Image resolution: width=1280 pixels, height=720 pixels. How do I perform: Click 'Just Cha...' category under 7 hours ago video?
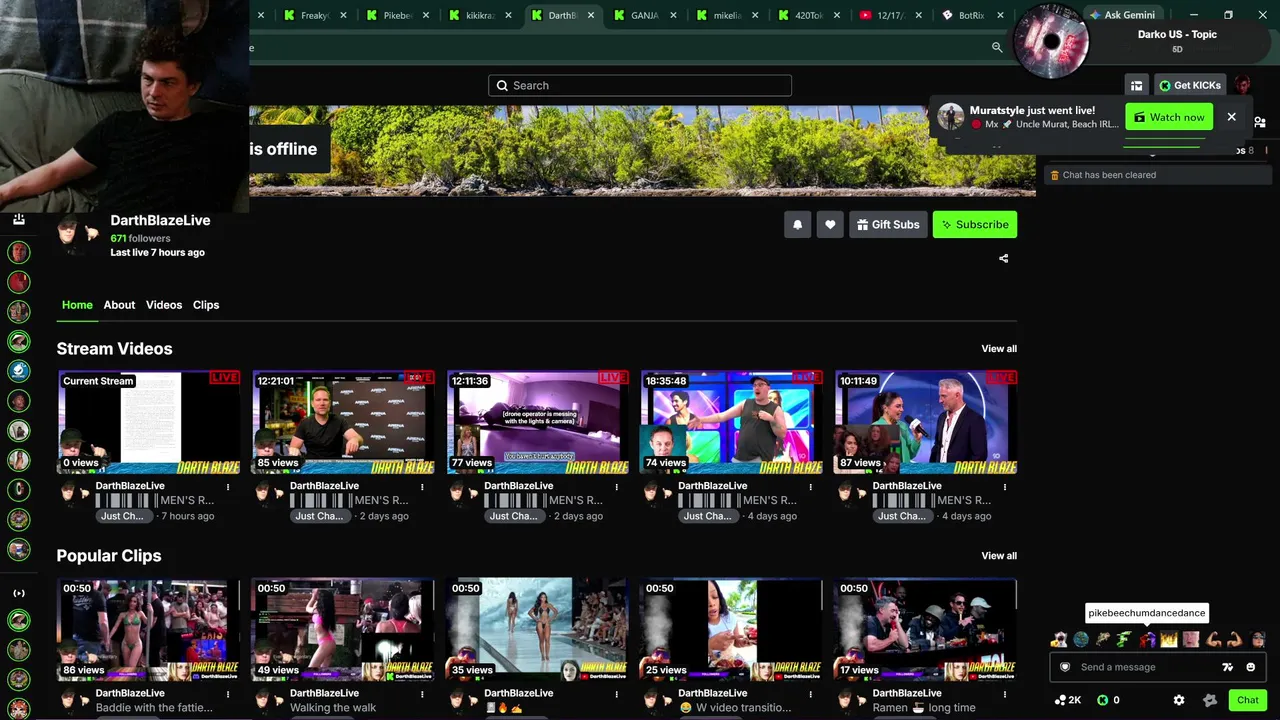[122, 516]
